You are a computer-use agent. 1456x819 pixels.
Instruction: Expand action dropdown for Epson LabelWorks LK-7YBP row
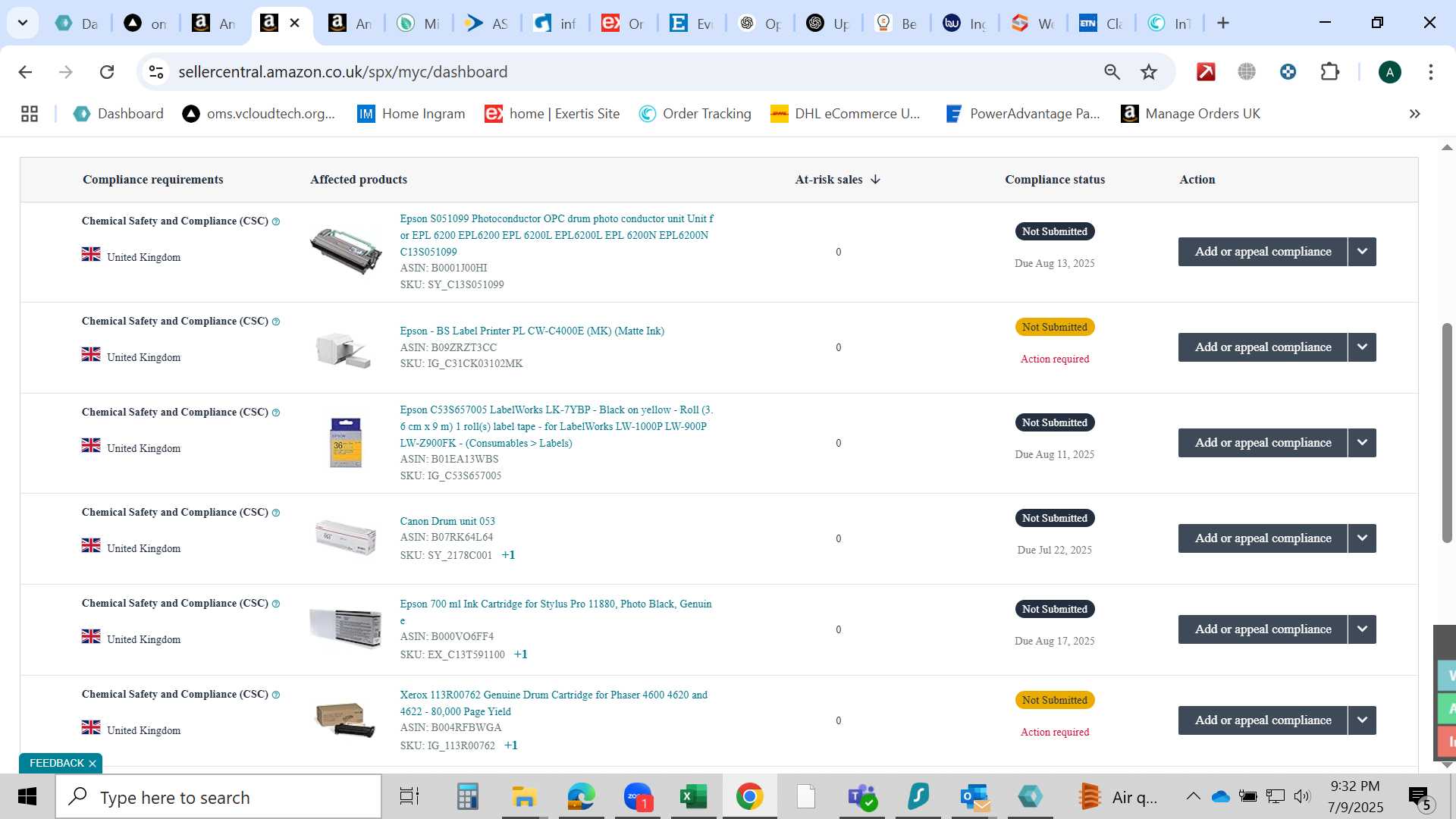click(x=1362, y=443)
